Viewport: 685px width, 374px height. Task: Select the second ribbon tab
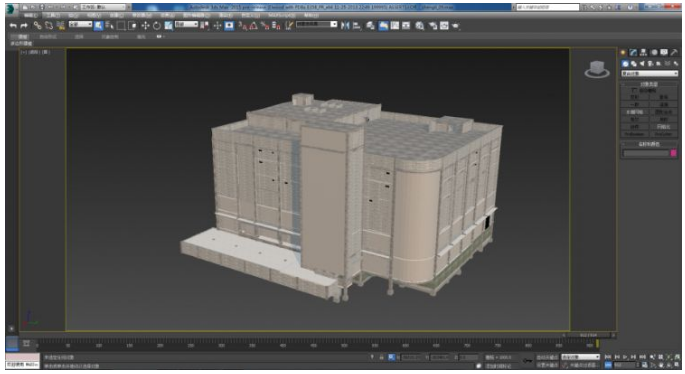coord(48,37)
